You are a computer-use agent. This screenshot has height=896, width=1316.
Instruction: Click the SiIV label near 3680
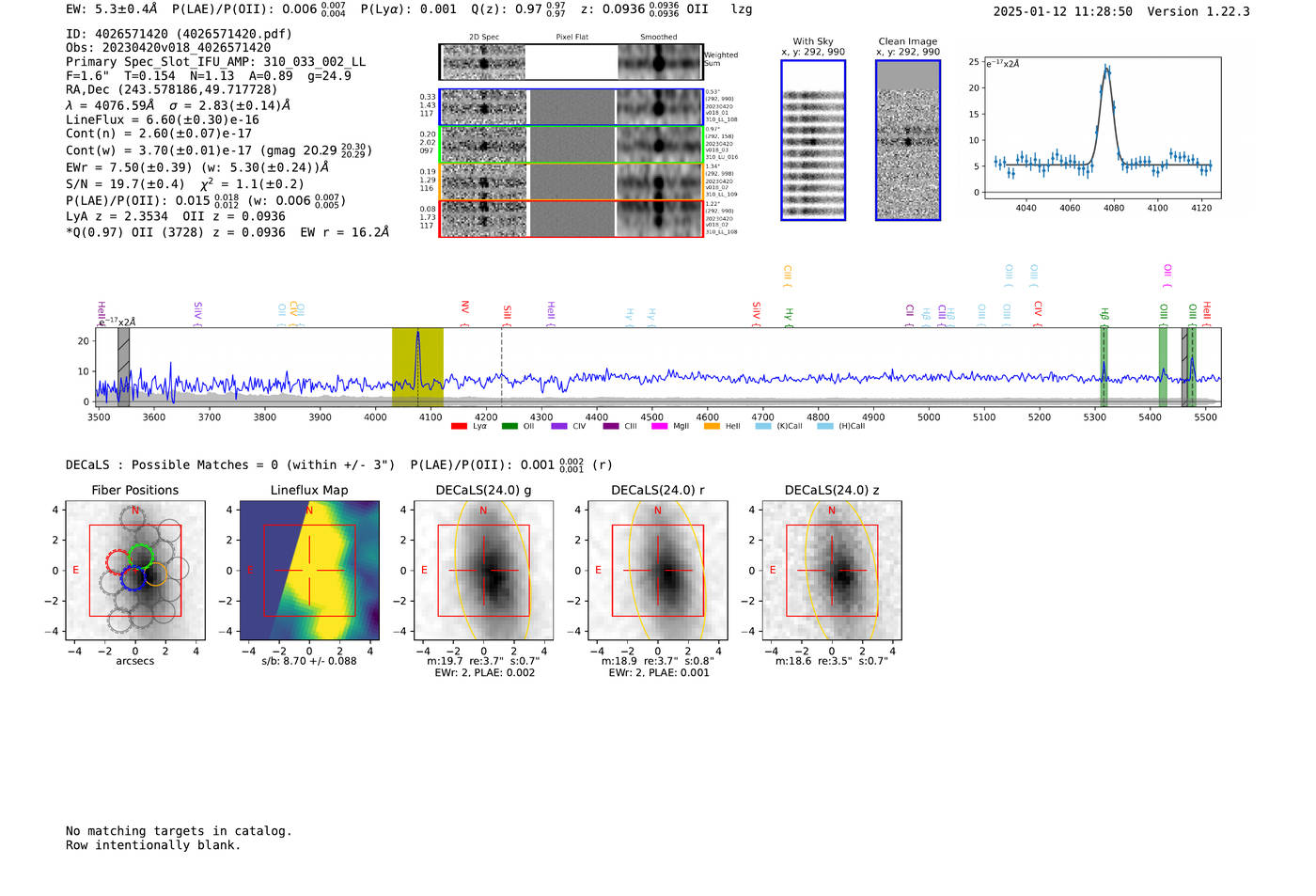click(197, 312)
